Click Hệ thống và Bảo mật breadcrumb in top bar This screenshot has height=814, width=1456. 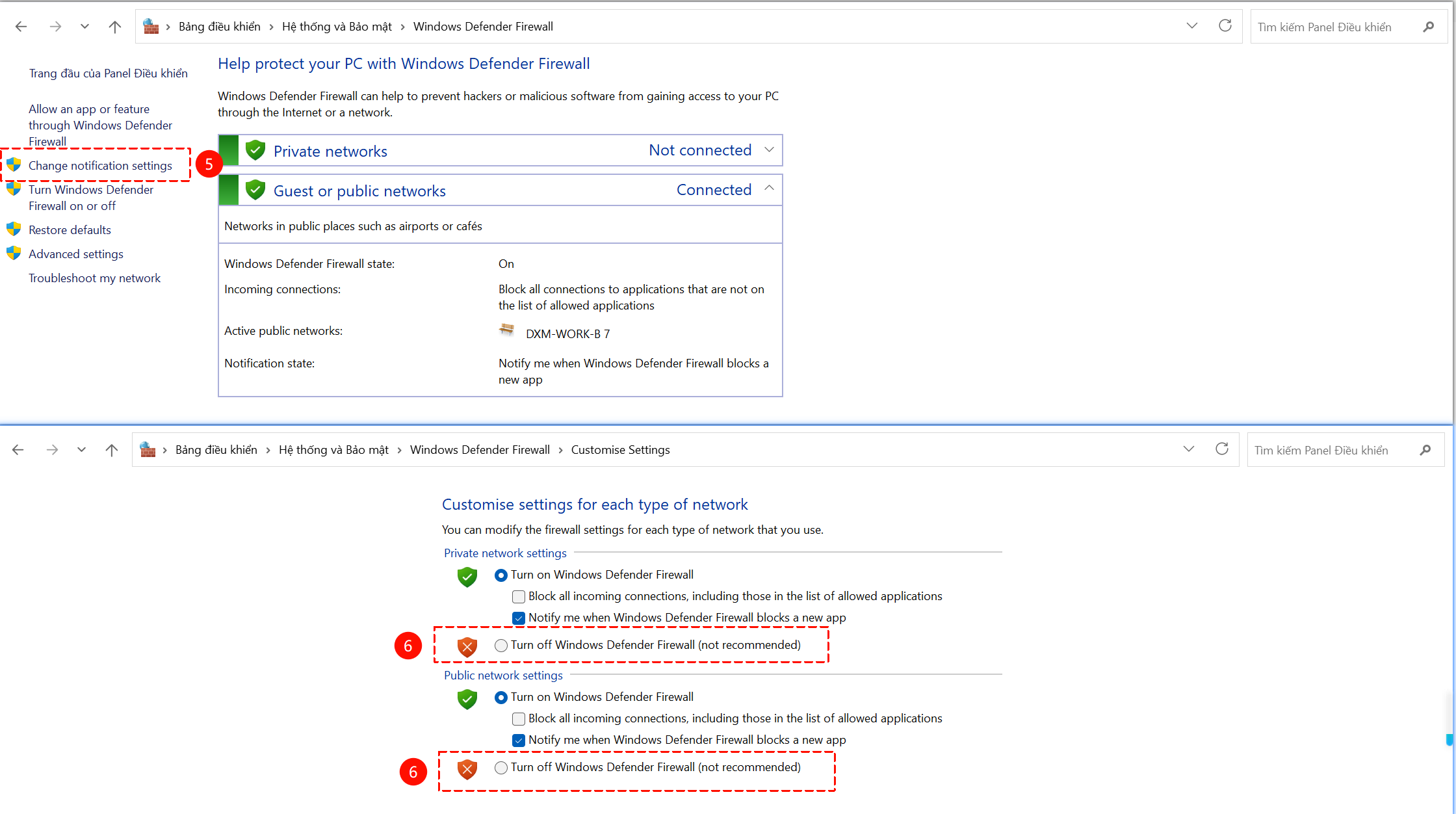[x=337, y=27]
